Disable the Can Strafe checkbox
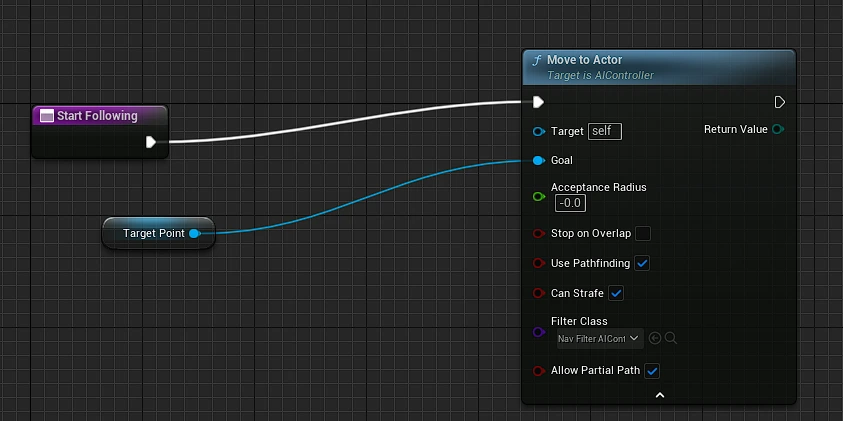 pos(617,294)
